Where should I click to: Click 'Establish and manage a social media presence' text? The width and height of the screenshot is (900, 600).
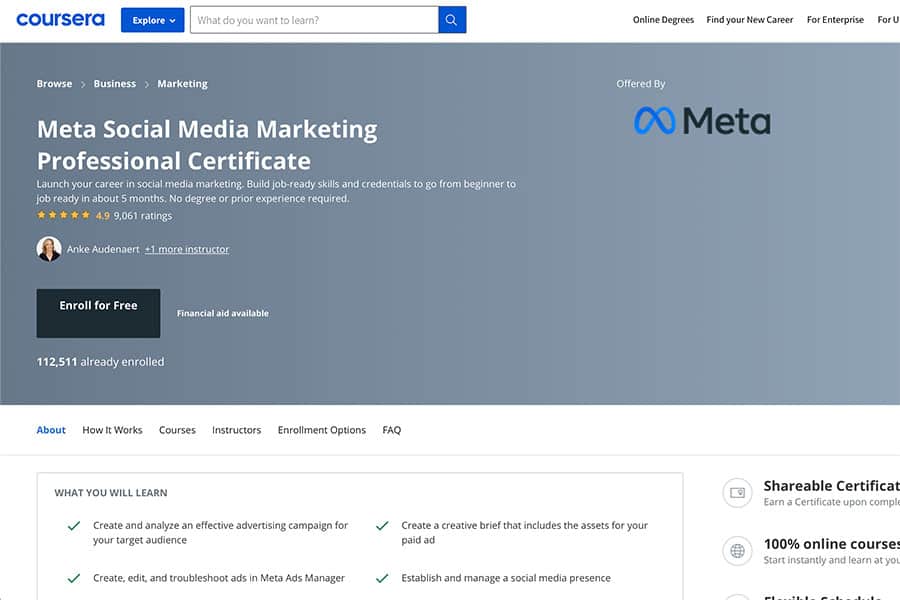pyautogui.click(x=506, y=578)
